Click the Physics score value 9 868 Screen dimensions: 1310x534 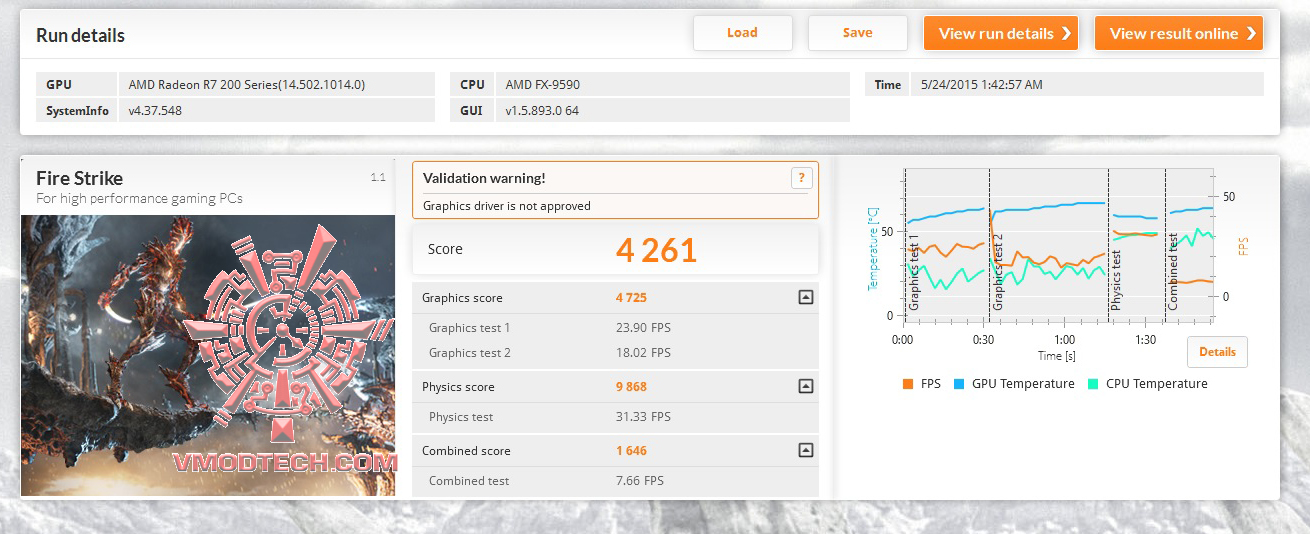coord(631,387)
